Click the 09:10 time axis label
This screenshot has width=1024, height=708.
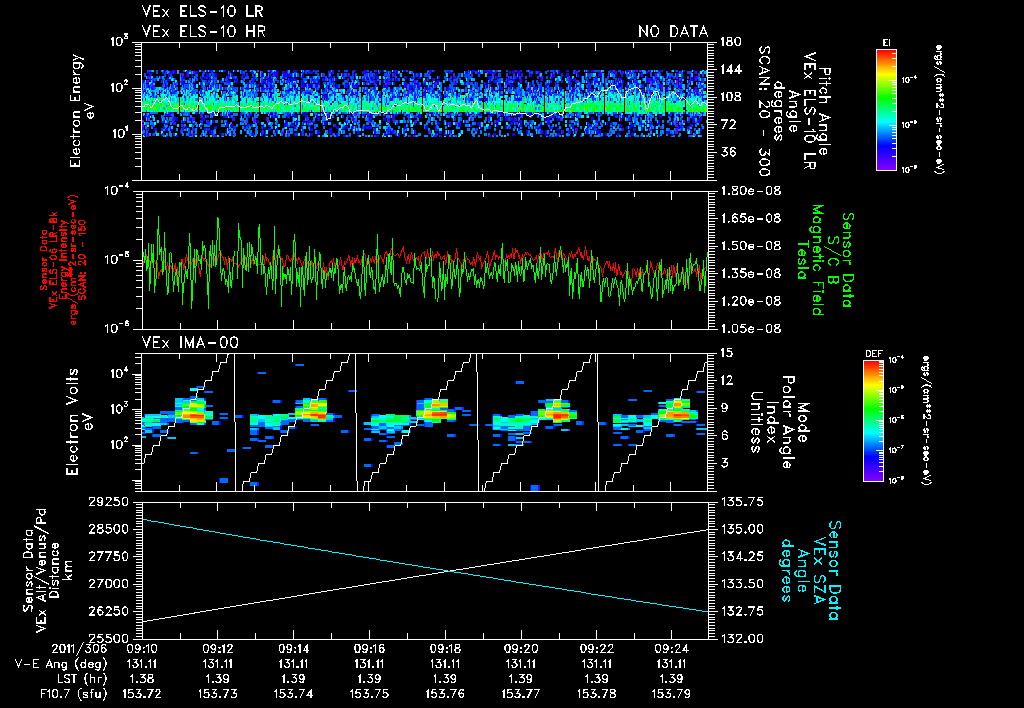coord(142,650)
